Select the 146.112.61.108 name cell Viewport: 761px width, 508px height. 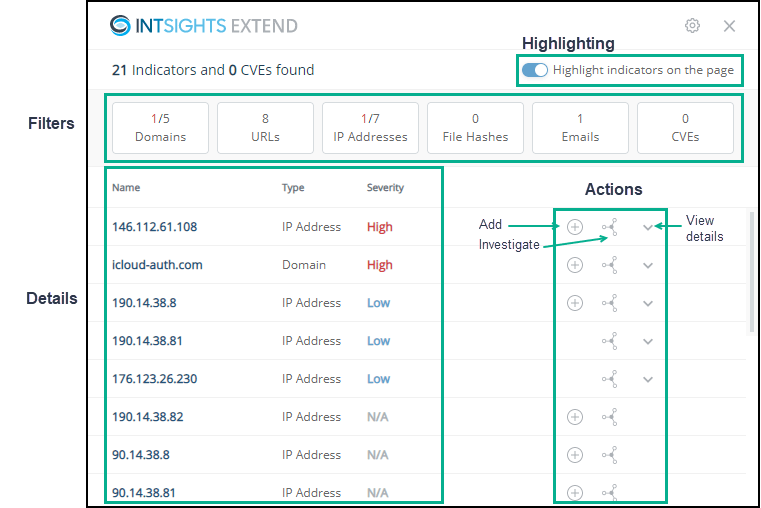[154, 227]
